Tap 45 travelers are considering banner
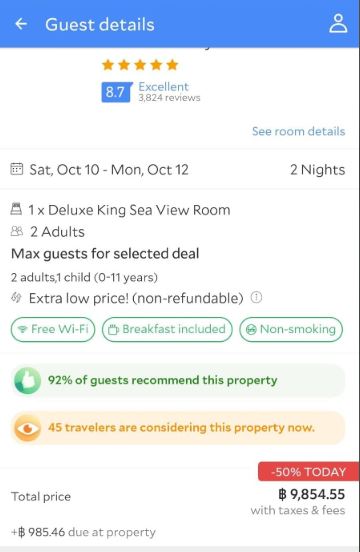Screen dimensions: 360x552 point(178,428)
